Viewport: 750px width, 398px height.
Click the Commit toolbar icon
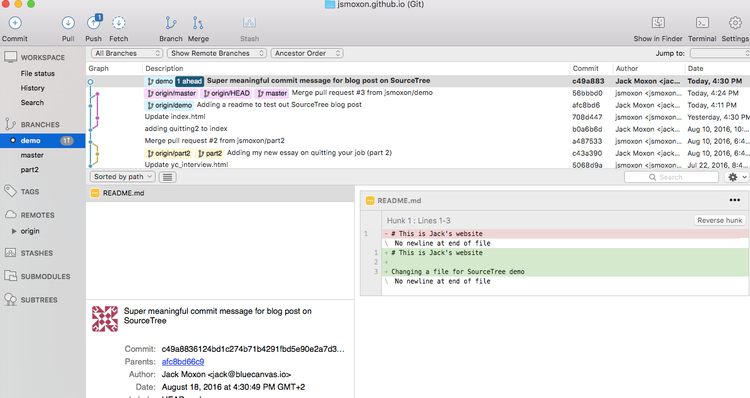click(15, 22)
